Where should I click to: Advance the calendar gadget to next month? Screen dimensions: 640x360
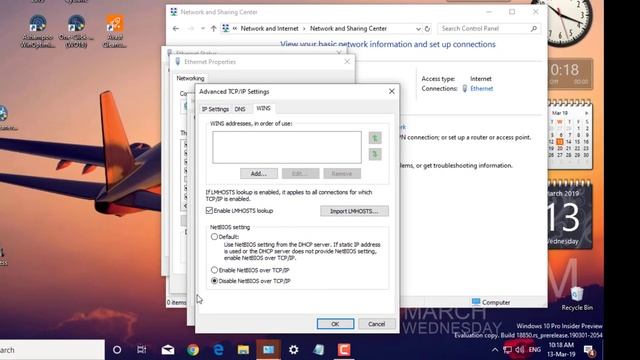tap(586, 113)
